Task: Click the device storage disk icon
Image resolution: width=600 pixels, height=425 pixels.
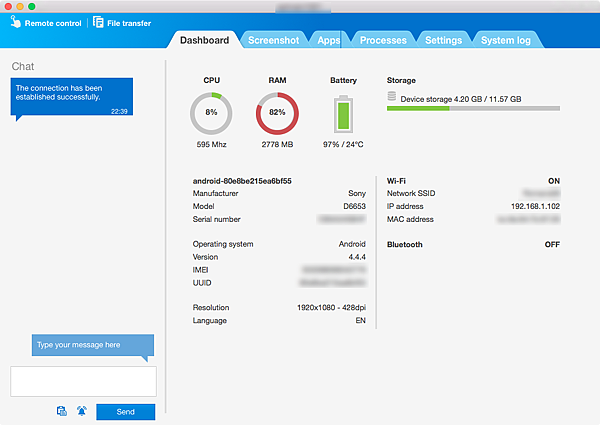Action: pos(391,96)
